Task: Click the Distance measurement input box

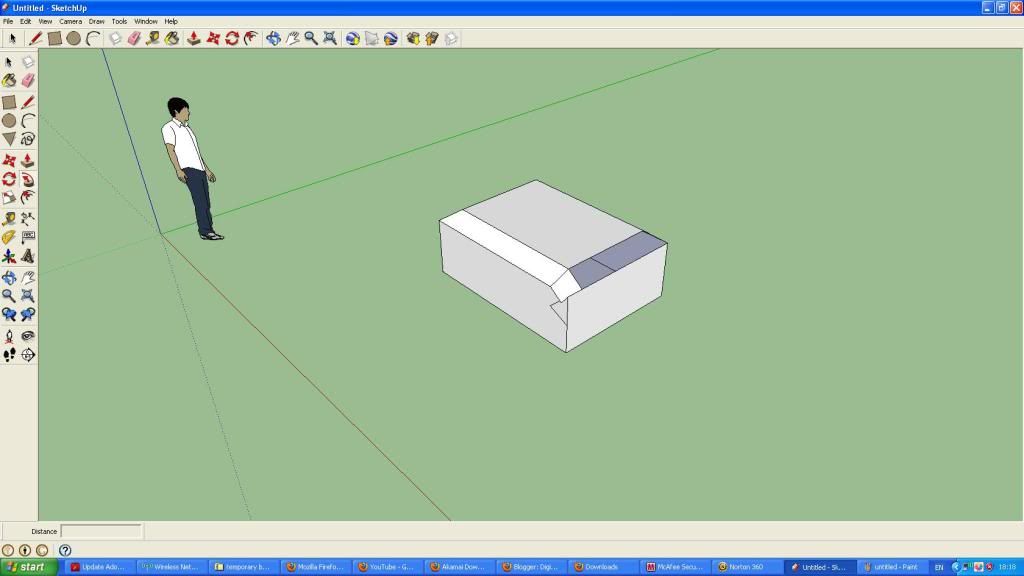Action: [x=101, y=531]
